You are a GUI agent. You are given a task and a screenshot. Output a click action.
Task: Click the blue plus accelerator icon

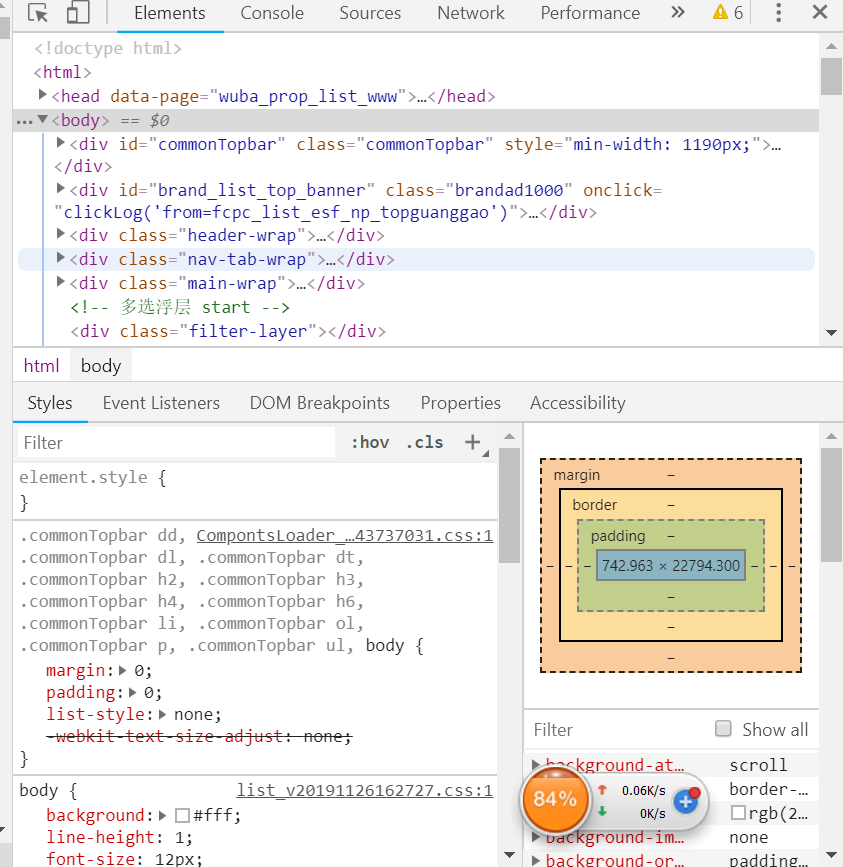coord(686,800)
